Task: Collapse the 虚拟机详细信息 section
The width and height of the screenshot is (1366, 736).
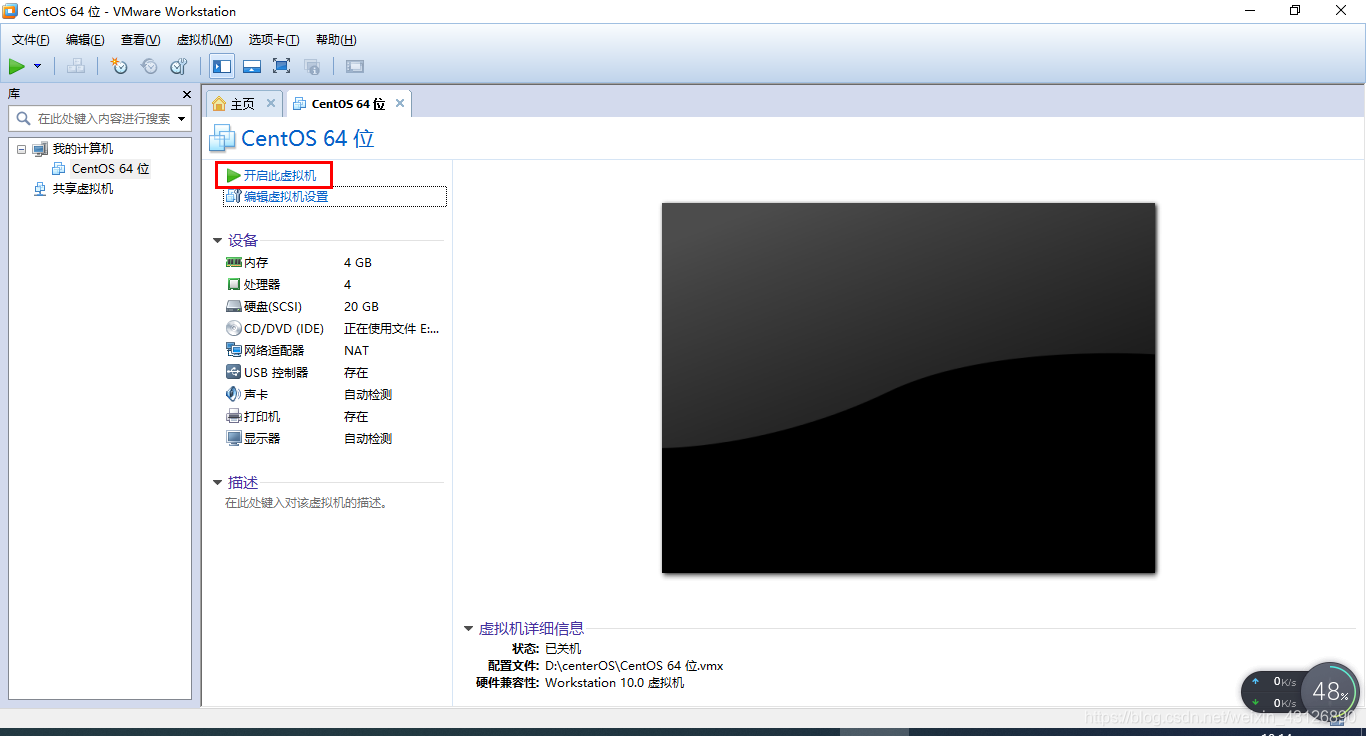Action: click(468, 629)
